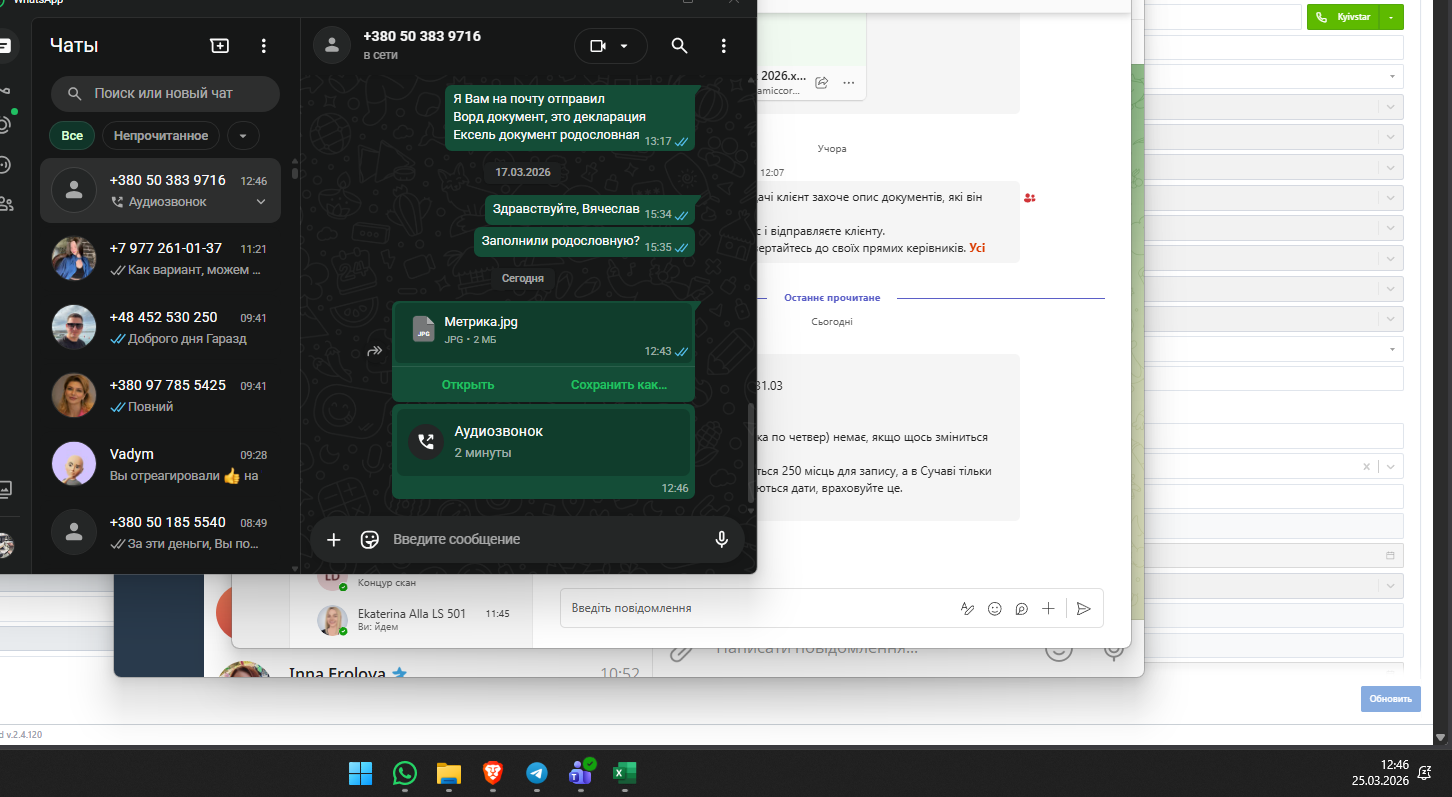Open the dropdown arrow beside Kyivstar button
Image resolution: width=1452 pixels, height=797 pixels.
pyautogui.click(x=1391, y=17)
